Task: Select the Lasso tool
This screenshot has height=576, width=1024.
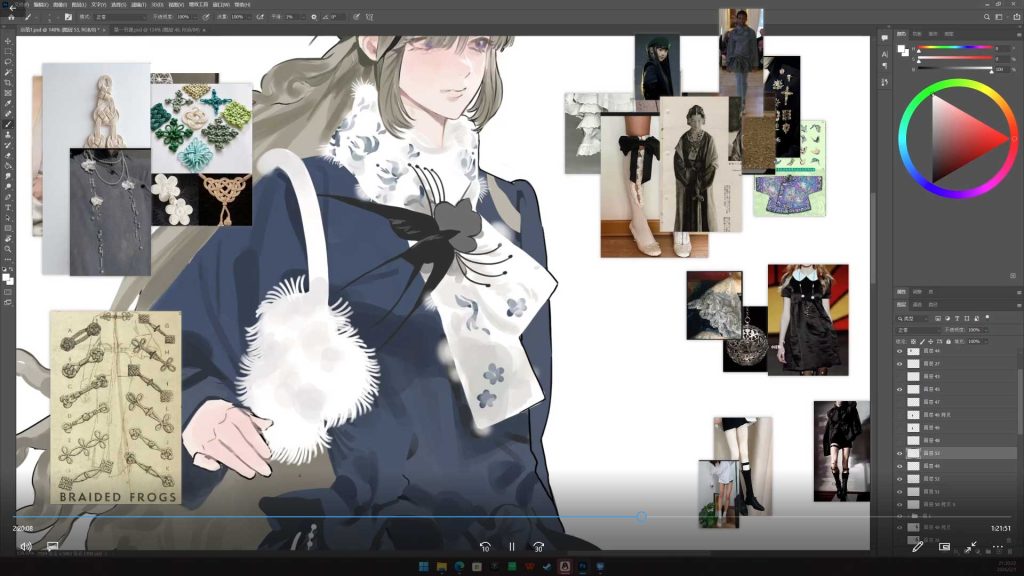Action: click(x=7, y=61)
